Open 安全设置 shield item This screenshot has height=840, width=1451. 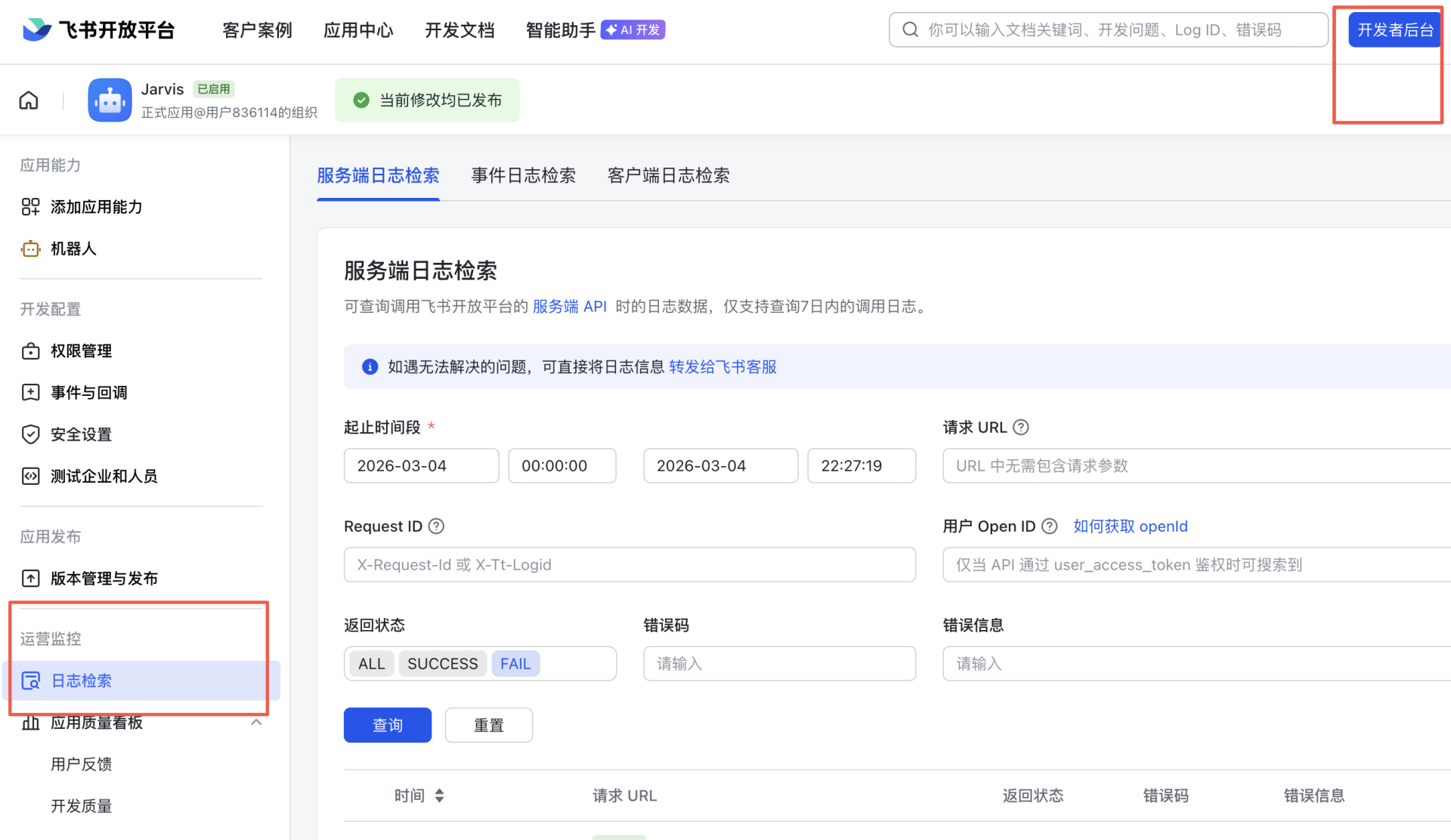(x=81, y=434)
